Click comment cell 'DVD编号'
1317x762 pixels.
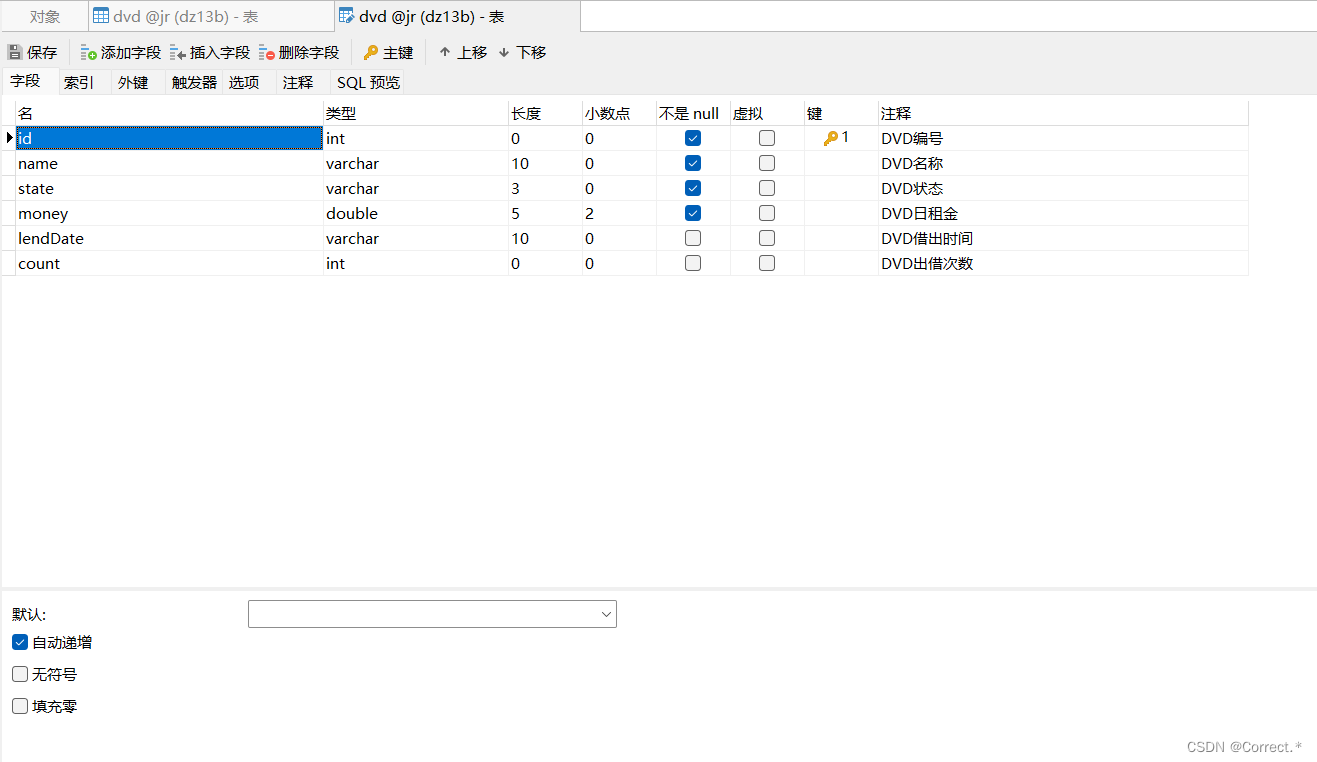[x=1063, y=138]
